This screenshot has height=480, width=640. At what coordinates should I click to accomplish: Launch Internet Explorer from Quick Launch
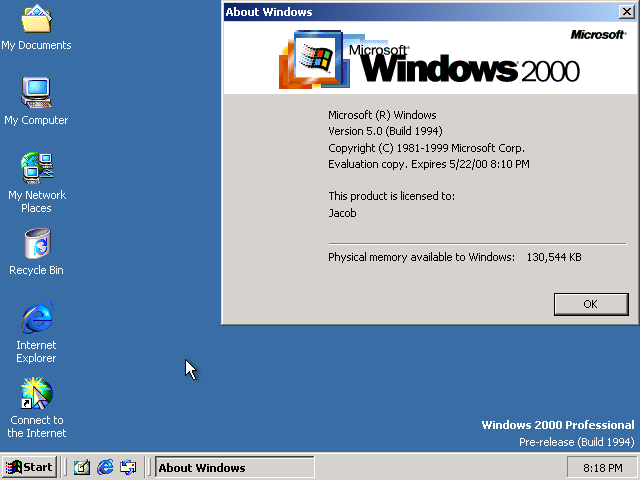click(105, 467)
